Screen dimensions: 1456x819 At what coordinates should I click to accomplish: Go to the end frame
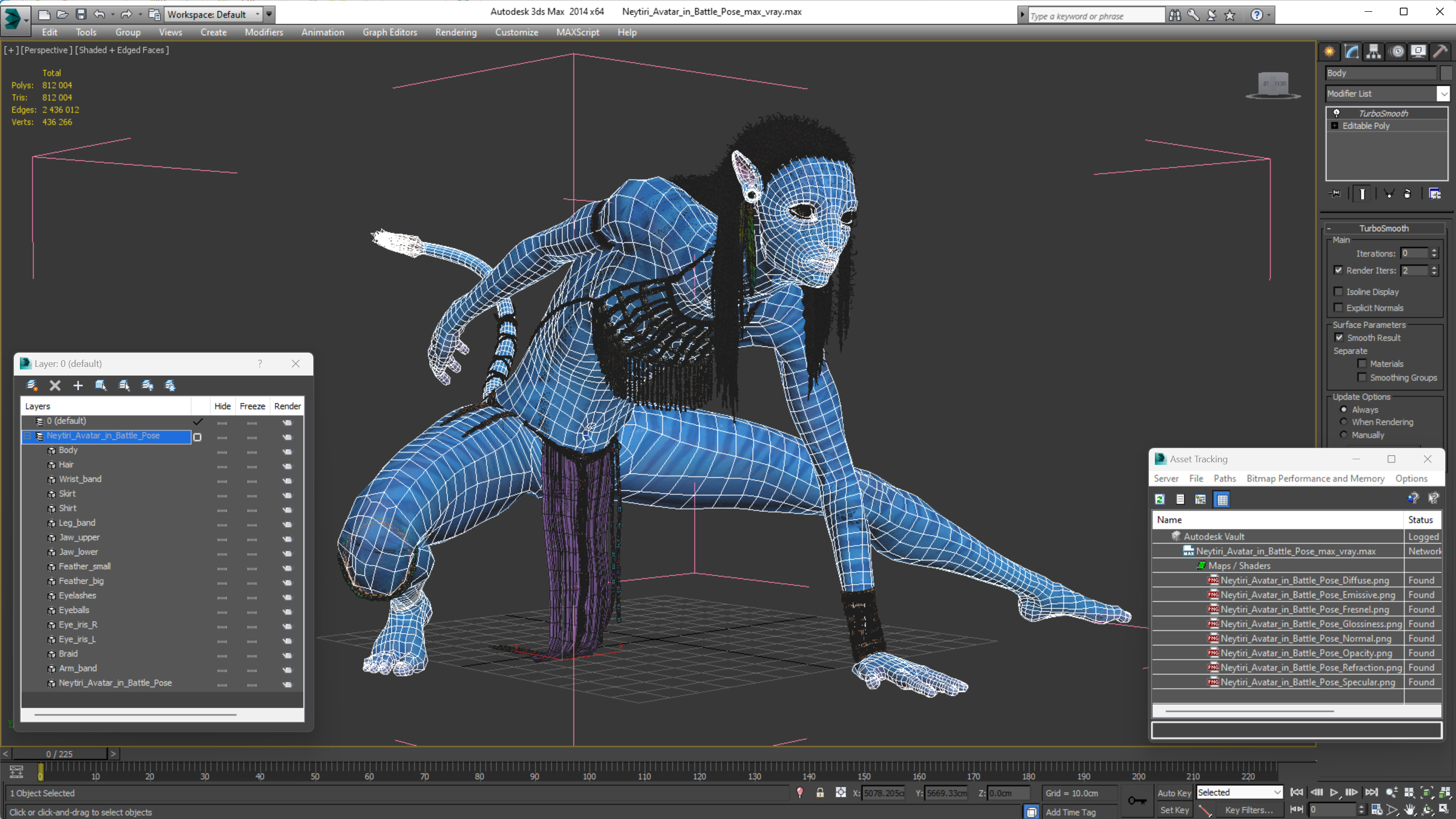coord(1371,792)
